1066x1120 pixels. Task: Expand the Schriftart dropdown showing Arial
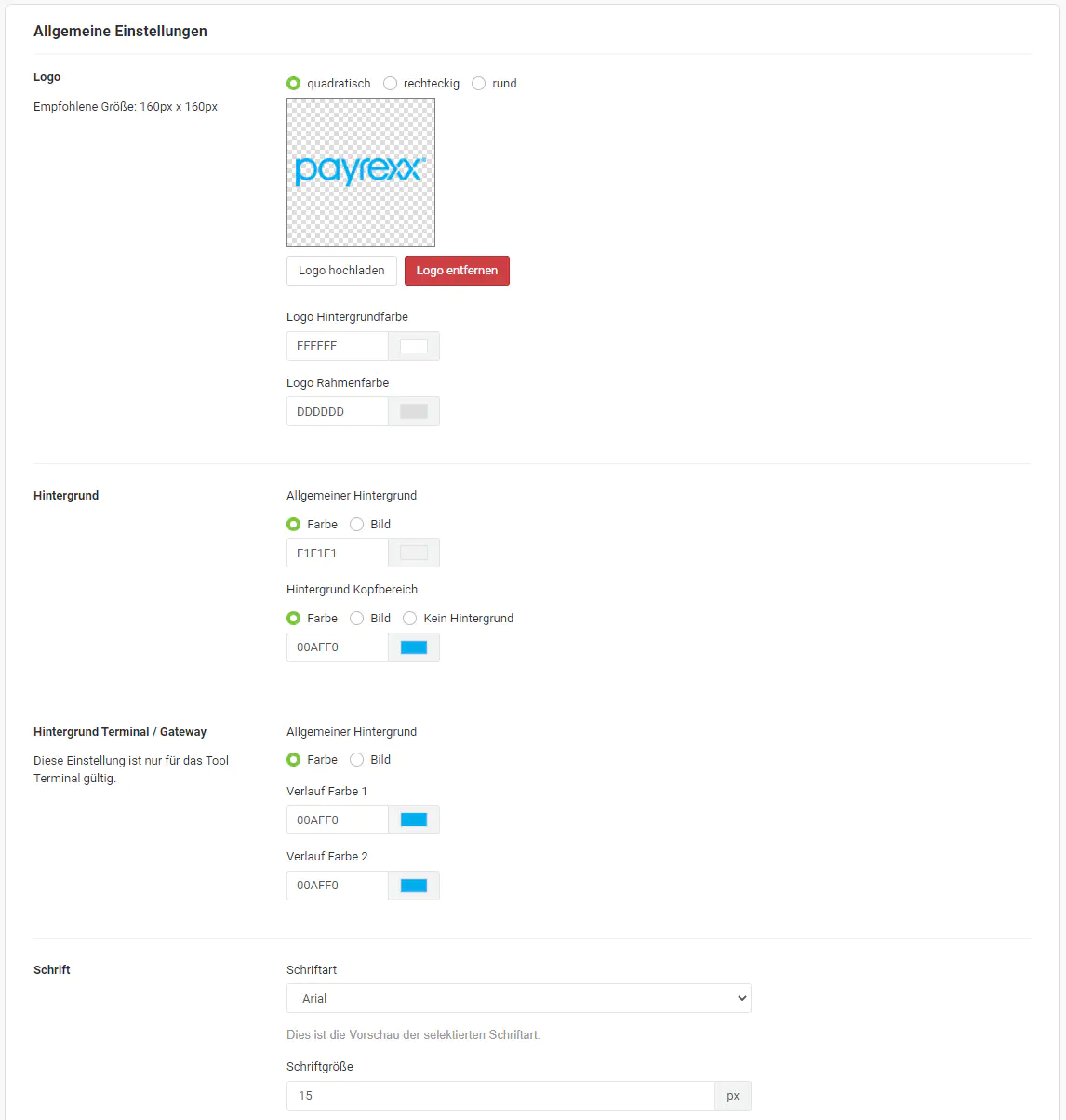(518, 998)
